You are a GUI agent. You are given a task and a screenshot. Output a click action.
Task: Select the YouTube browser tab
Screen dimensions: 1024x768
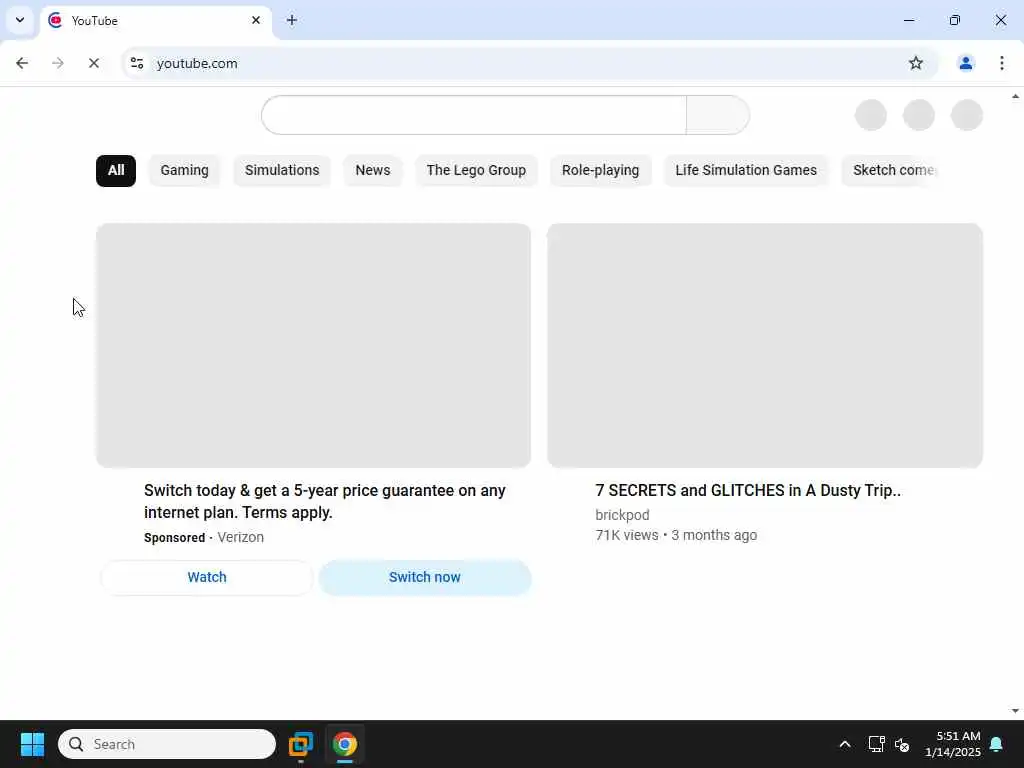click(x=155, y=20)
